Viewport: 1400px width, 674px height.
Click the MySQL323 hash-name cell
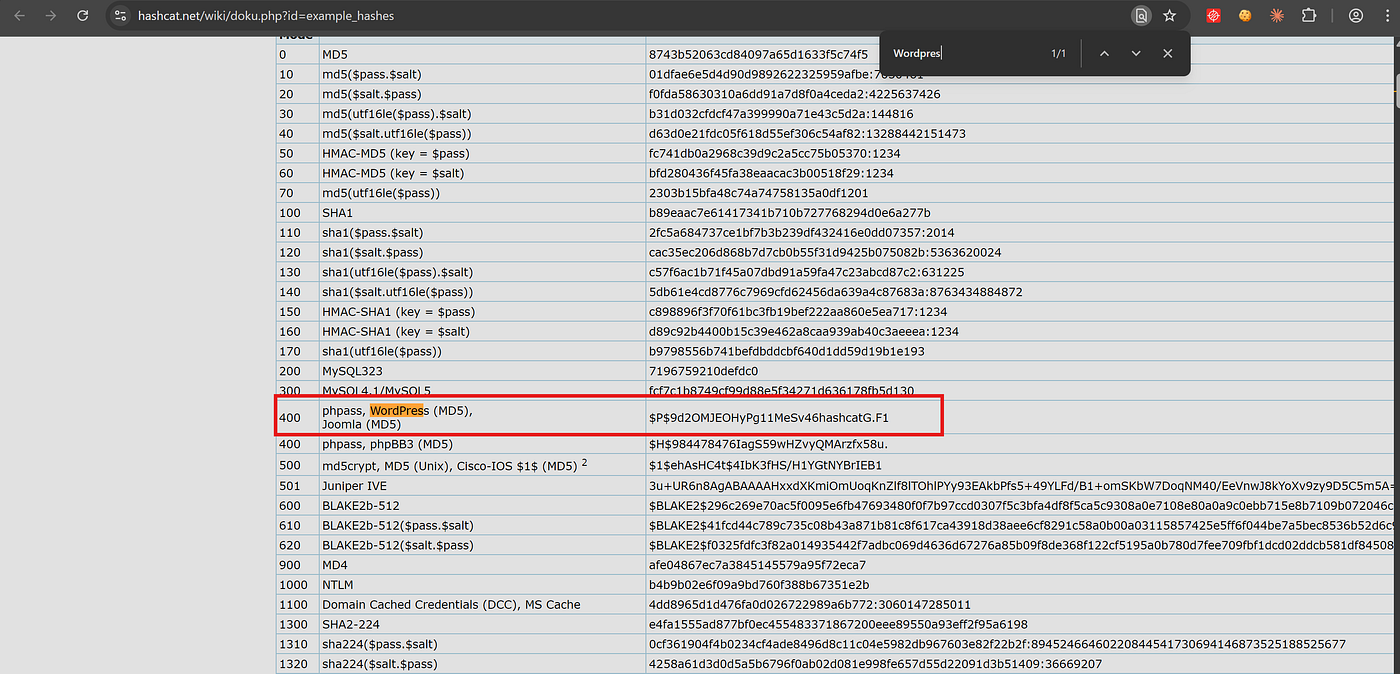click(x=482, y=371)
